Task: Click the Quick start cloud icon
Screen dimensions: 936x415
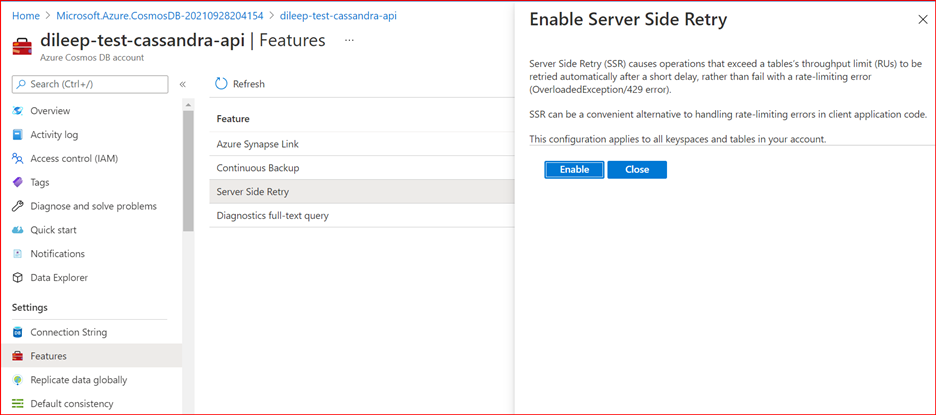Action: (18, 230)
